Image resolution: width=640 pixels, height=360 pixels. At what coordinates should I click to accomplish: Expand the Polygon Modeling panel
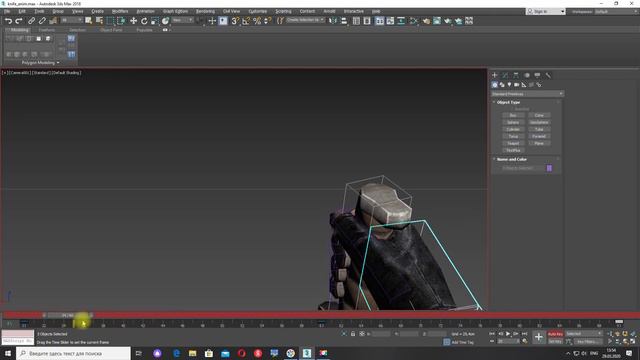(x=40, y=63)
